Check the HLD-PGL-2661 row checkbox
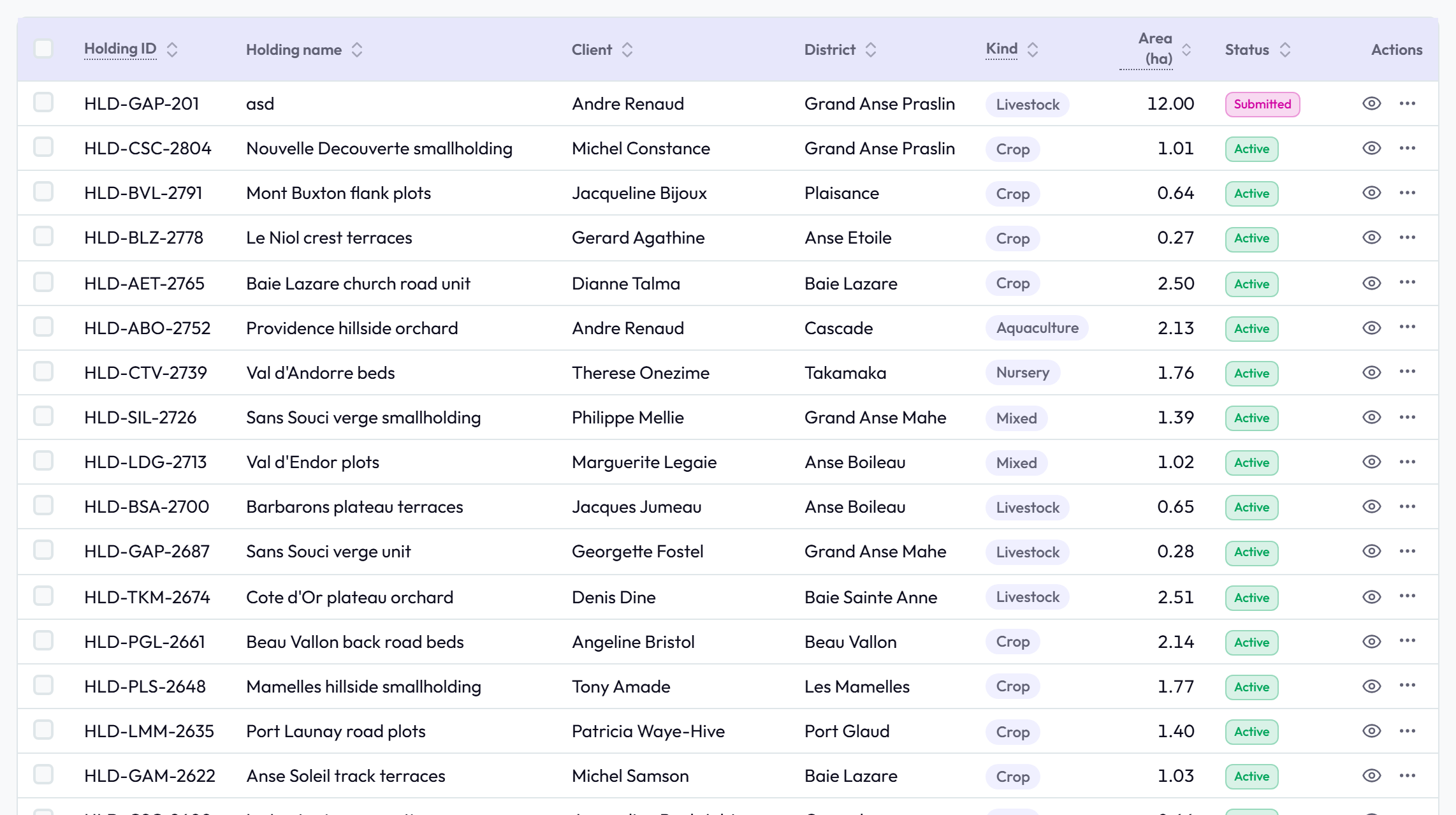The image size is (1456, 815). (43, 640)
